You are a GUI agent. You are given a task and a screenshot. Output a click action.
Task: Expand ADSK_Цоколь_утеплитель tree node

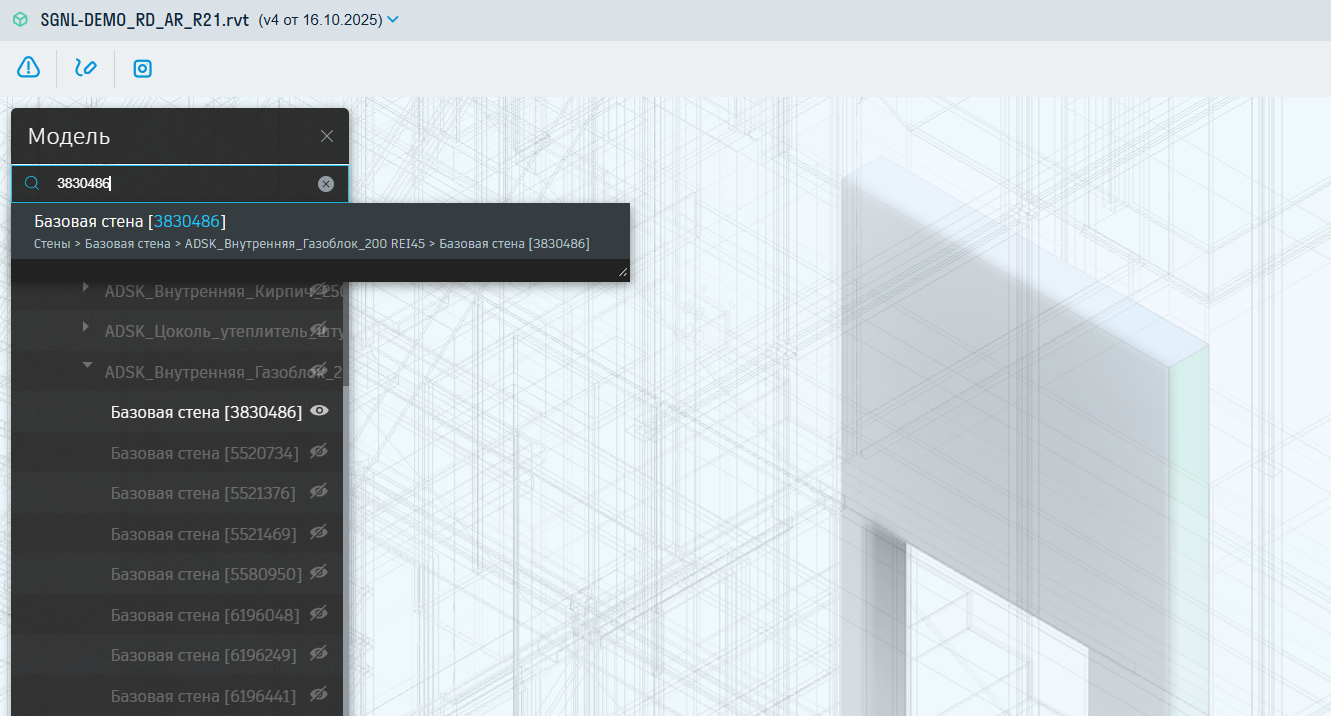[x=86, y=327]
